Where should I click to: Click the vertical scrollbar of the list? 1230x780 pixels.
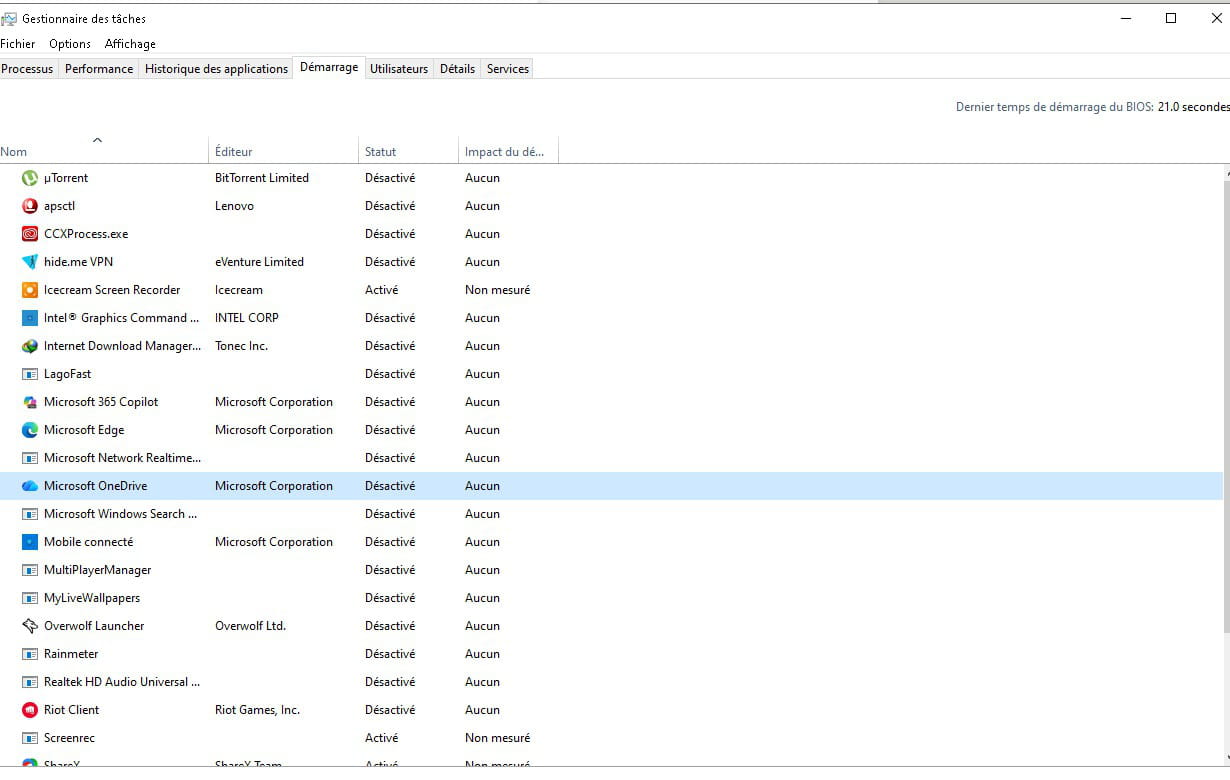[x=1225, y=400]
